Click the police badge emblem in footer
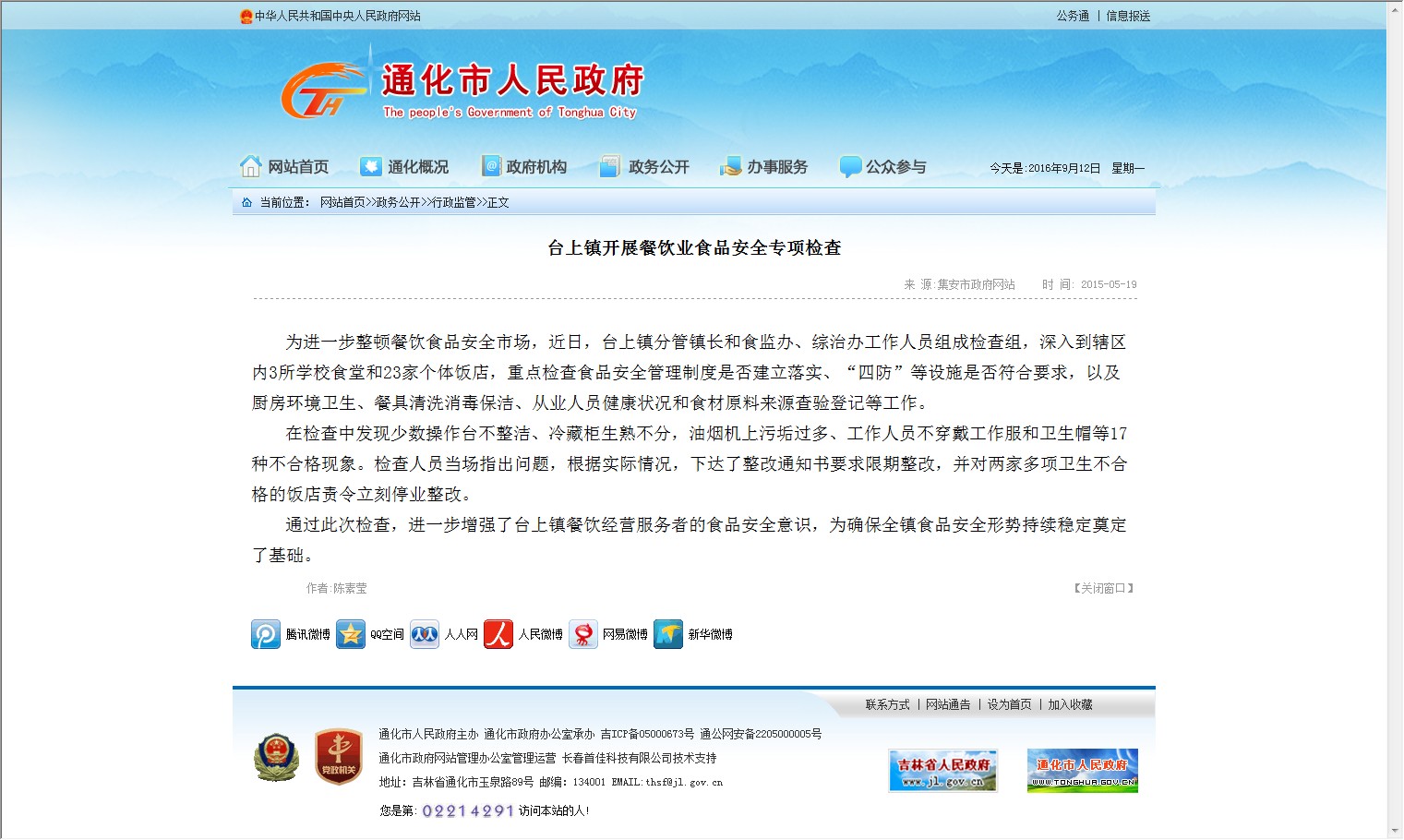 pos(276,757)
